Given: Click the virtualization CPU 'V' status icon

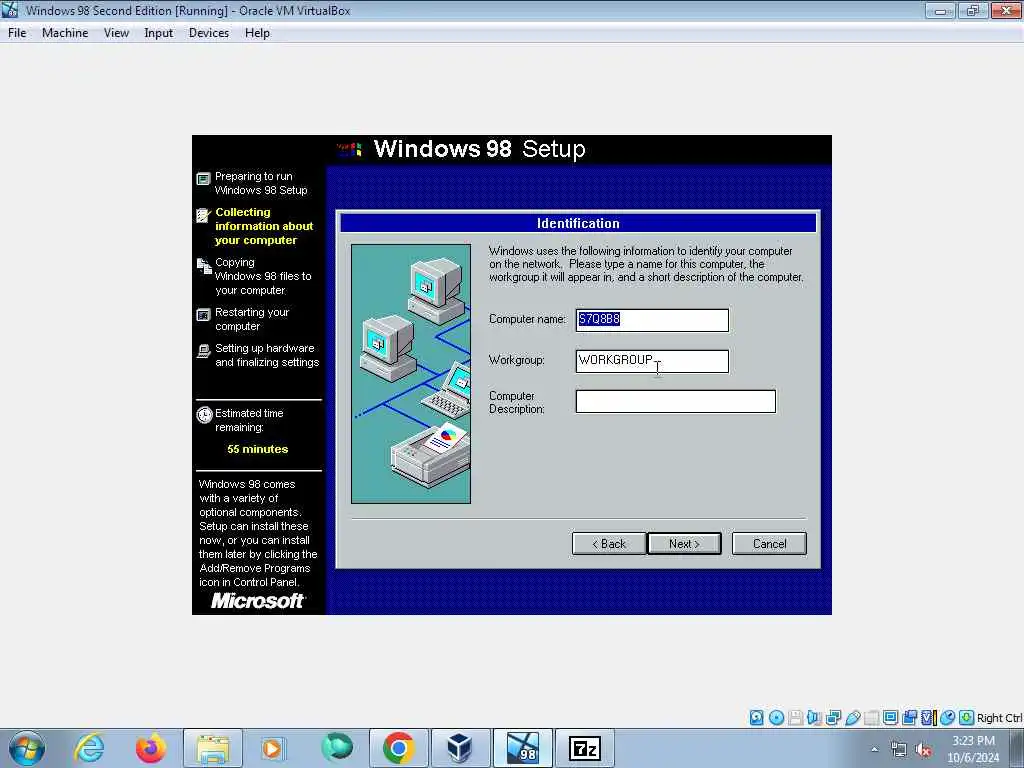Looking at the screenshot, I should tap(928, 718).
